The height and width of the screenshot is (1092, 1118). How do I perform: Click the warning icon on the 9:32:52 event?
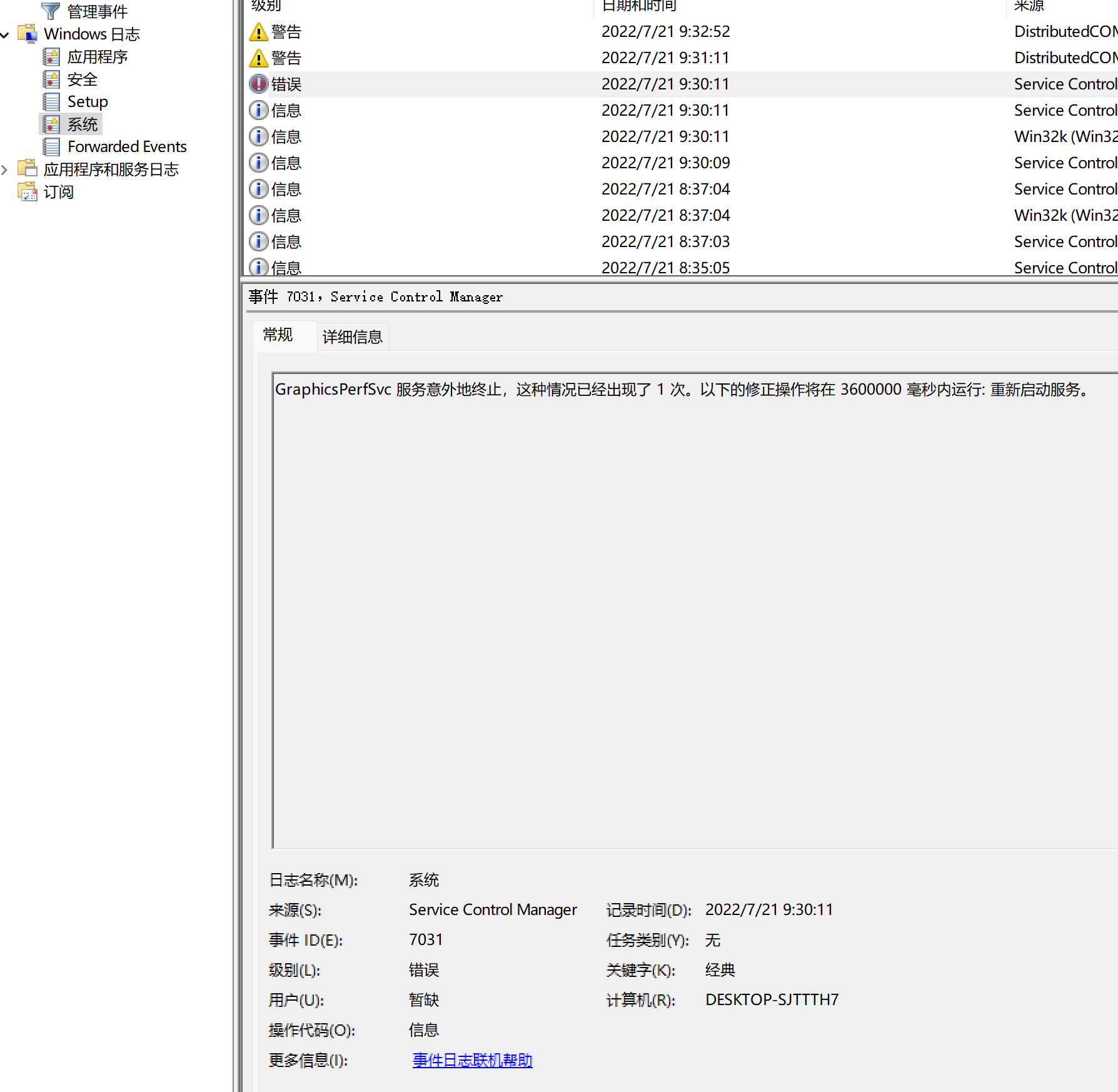coord(258,31)
